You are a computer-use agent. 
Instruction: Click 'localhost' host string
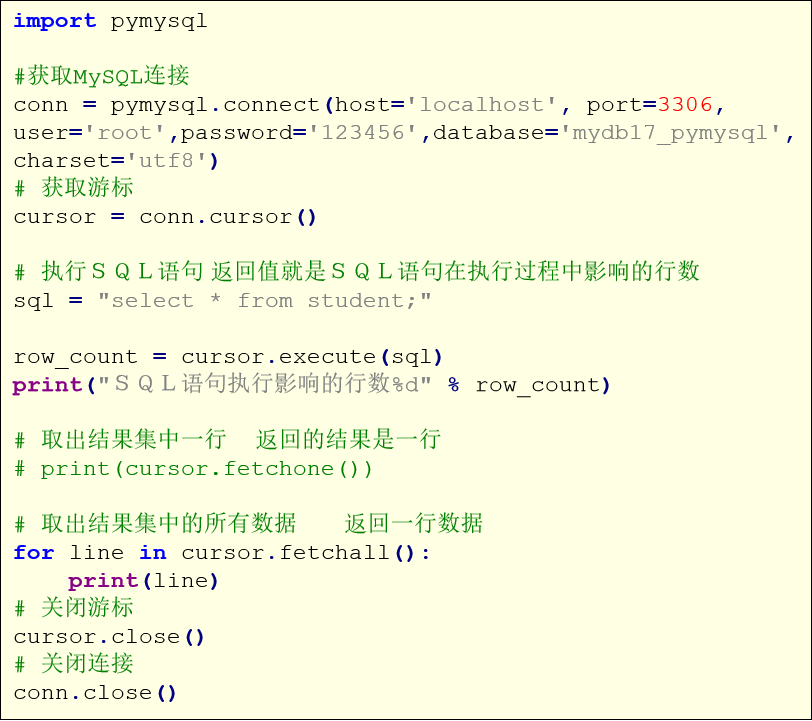(x=481, y=105)
